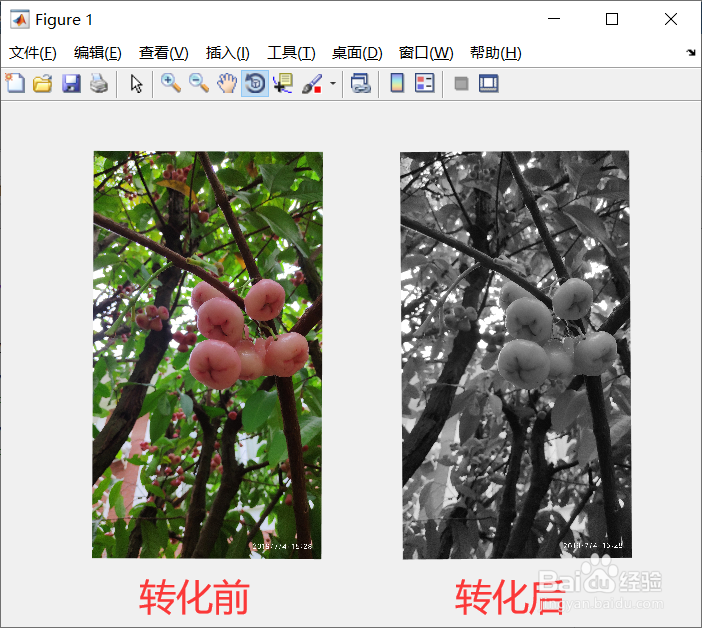This screenshot has height=628, width=702.
Task: Open the 文件(F) menu
Action: click(33, 53)
